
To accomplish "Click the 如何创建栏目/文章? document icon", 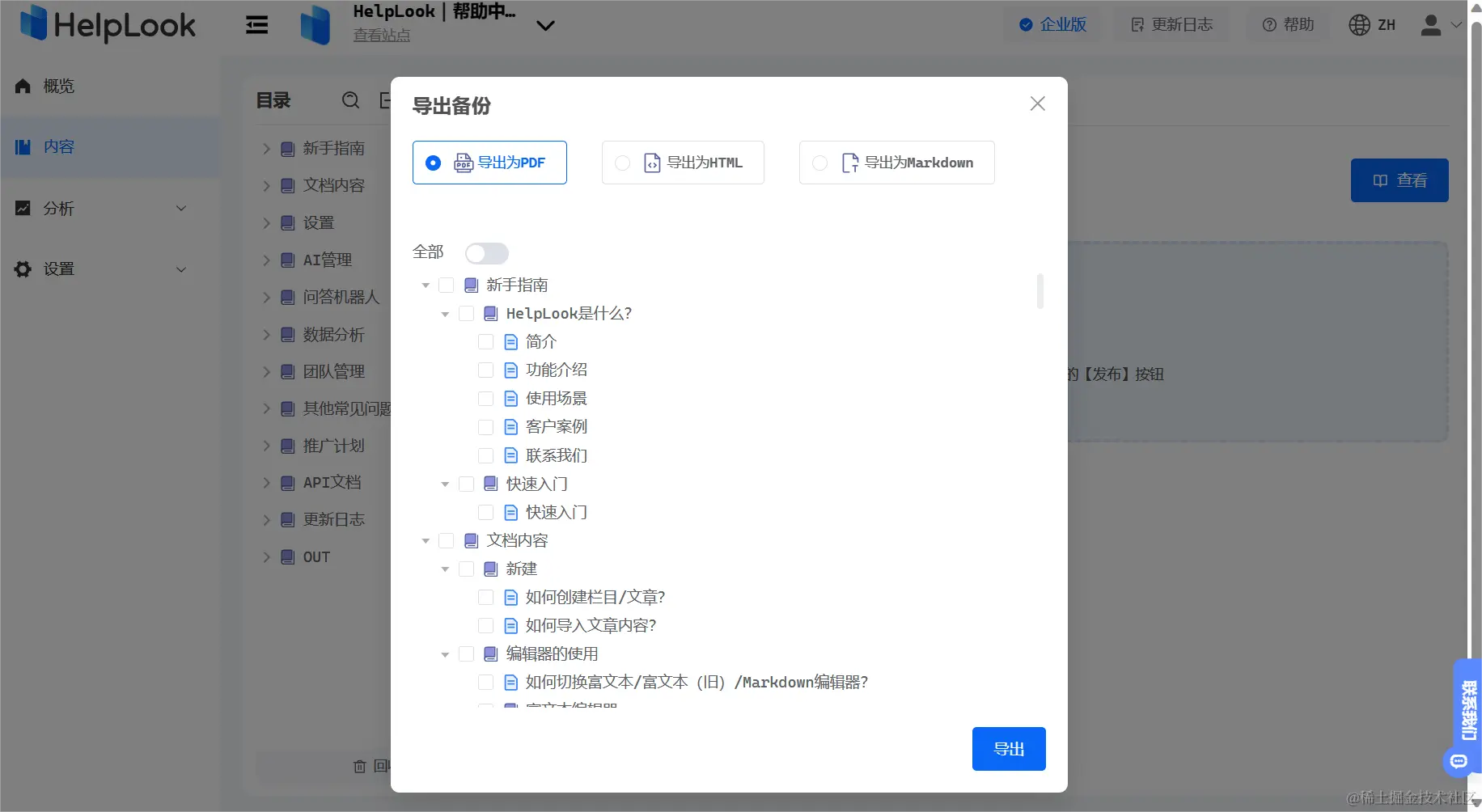I will click(510, 597).
